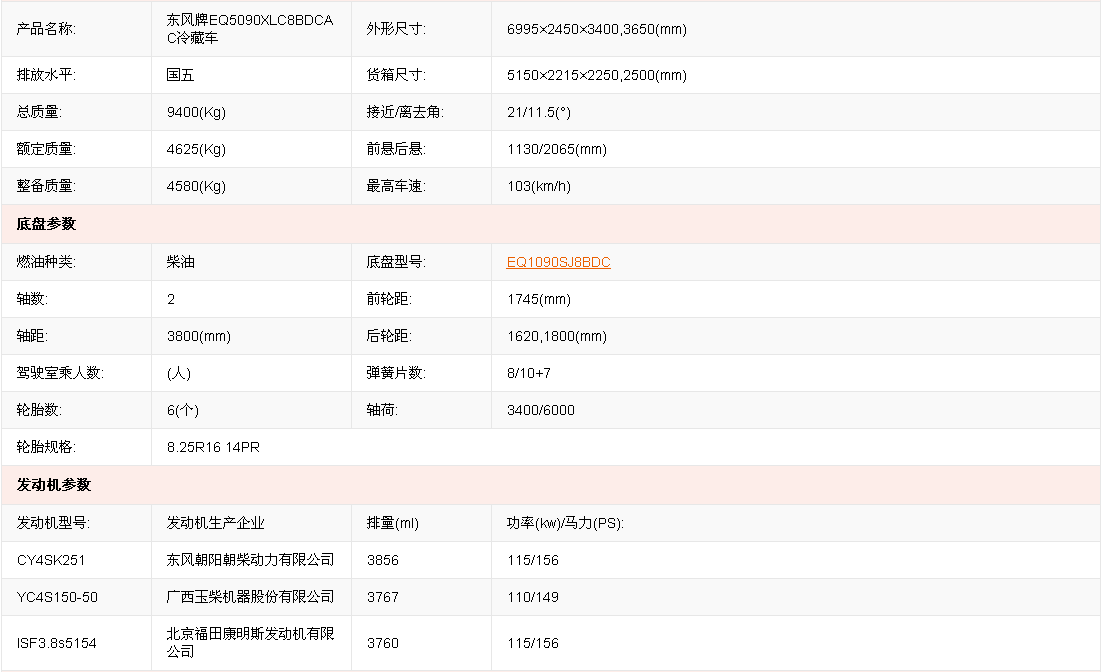Select the axle count value 2
Screen dimensions: 1102x672
coord(171,299)
